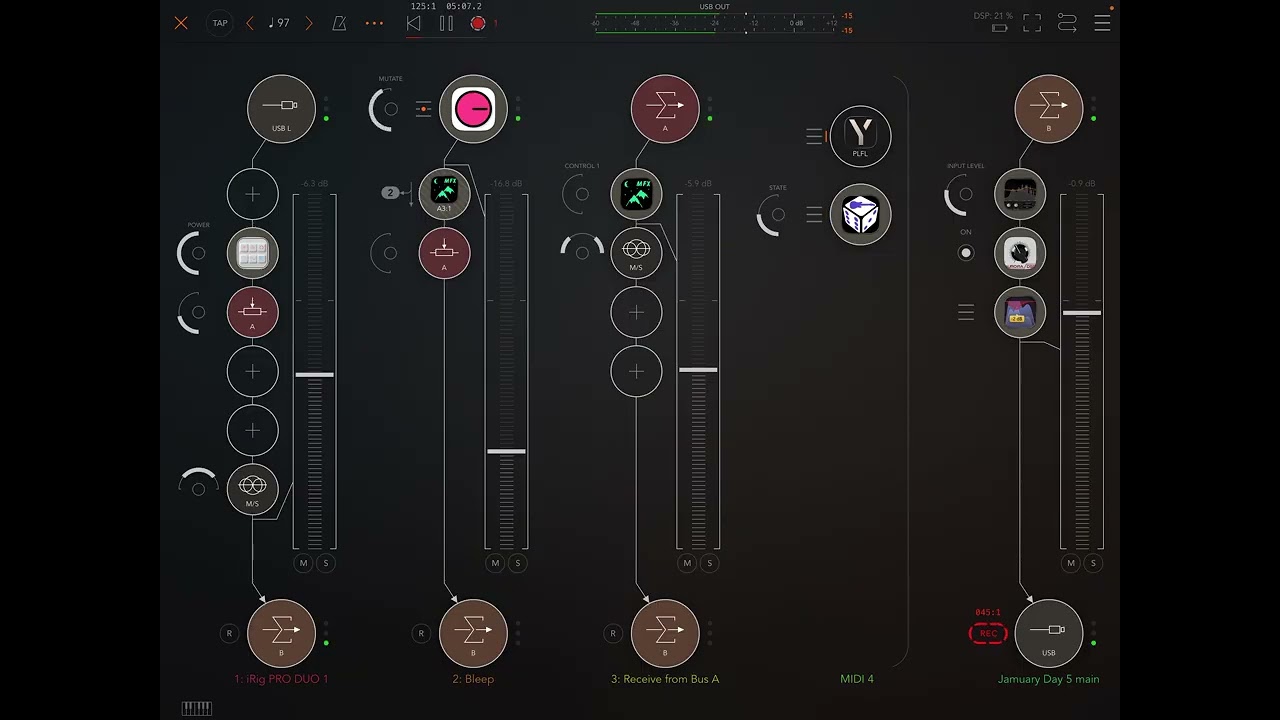The image size is (1280, 720).
Task: Open the Bus B input node on main channel
Action: 1049,109
